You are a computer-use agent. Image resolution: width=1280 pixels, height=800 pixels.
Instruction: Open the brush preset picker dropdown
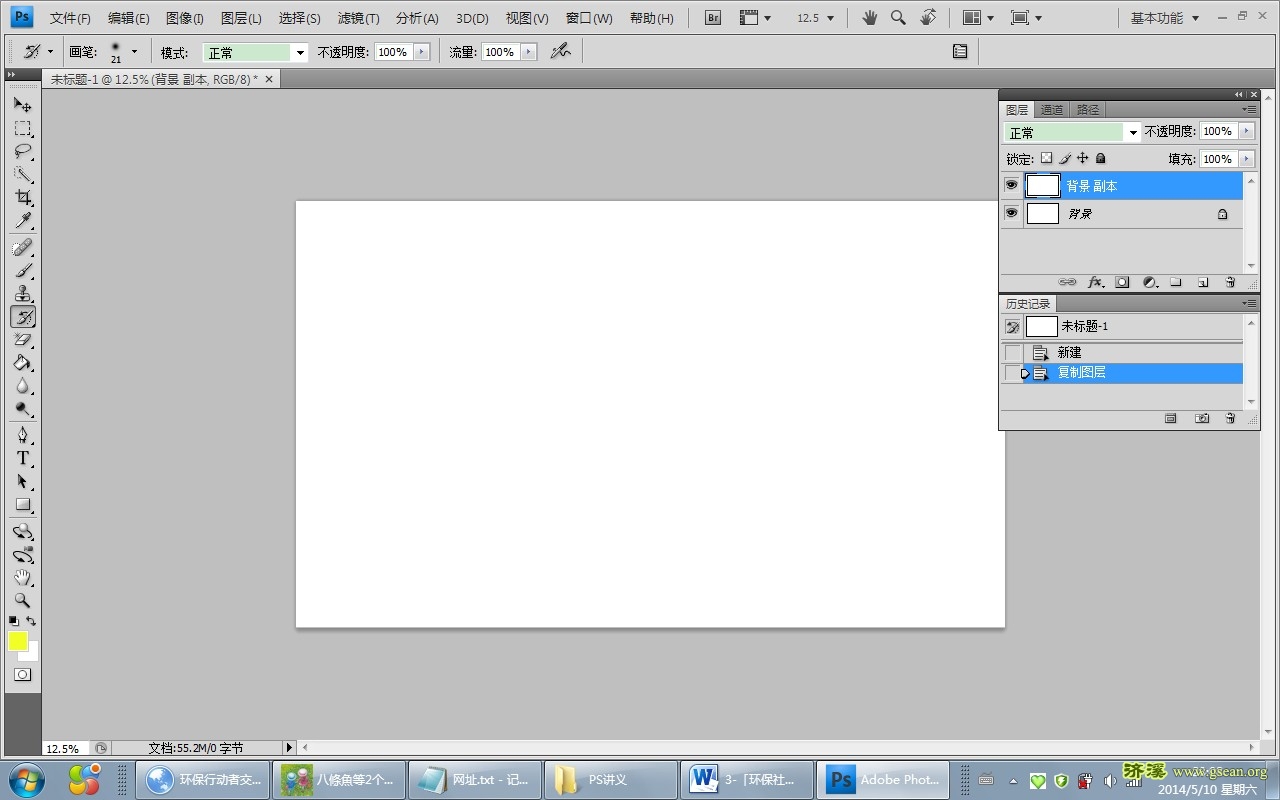pos(134,51)
